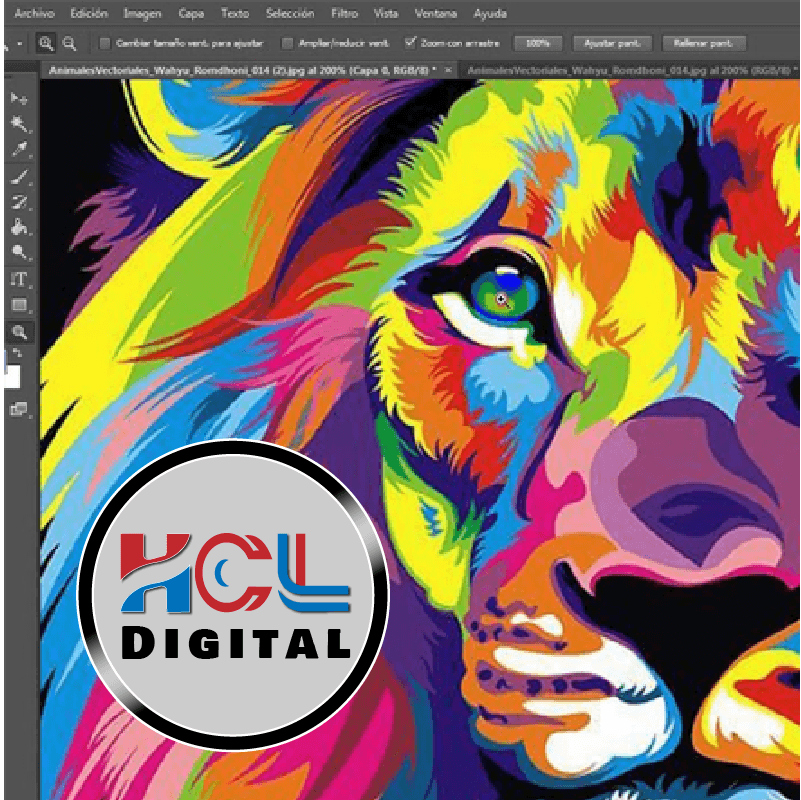Select the Zoom tool in the toolbox
This screenshot has width=801, height=800.
(x=19, y=332)
